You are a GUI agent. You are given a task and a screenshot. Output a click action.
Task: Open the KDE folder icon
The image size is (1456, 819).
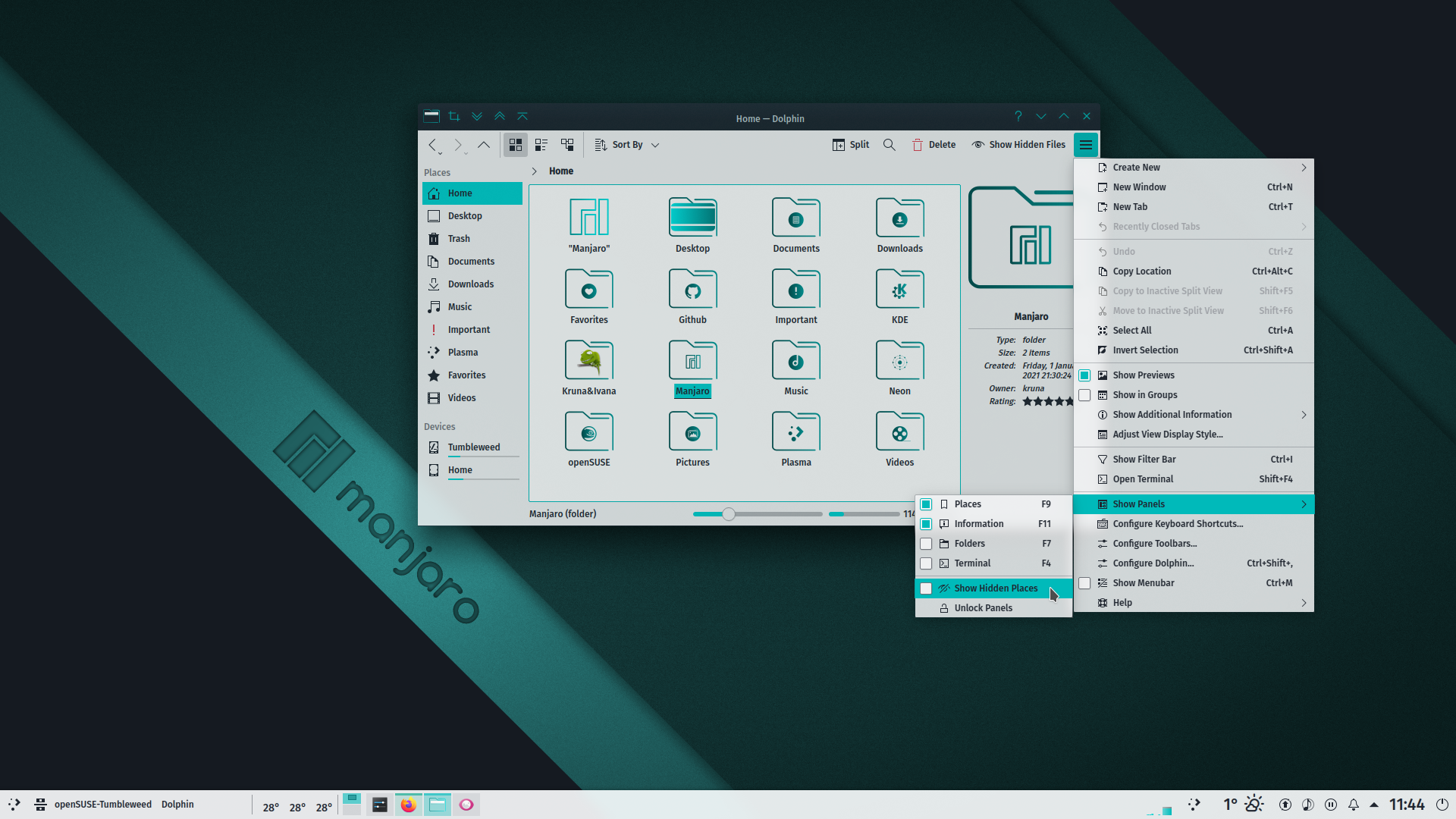[899, 289]
